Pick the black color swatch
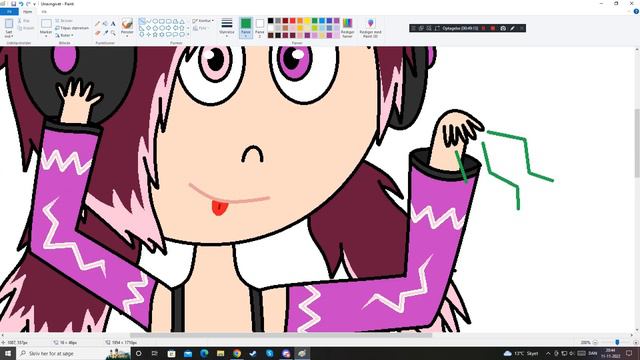The image size is (640, 360). click(x=270, y=20)
